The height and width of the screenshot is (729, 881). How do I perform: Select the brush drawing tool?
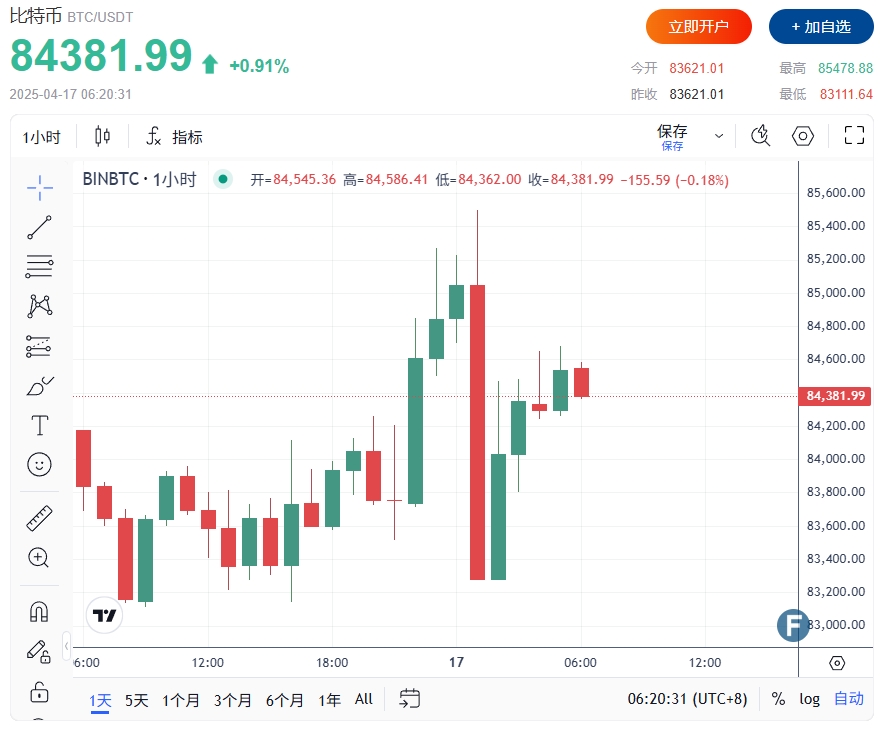click(x=39, y=386)
